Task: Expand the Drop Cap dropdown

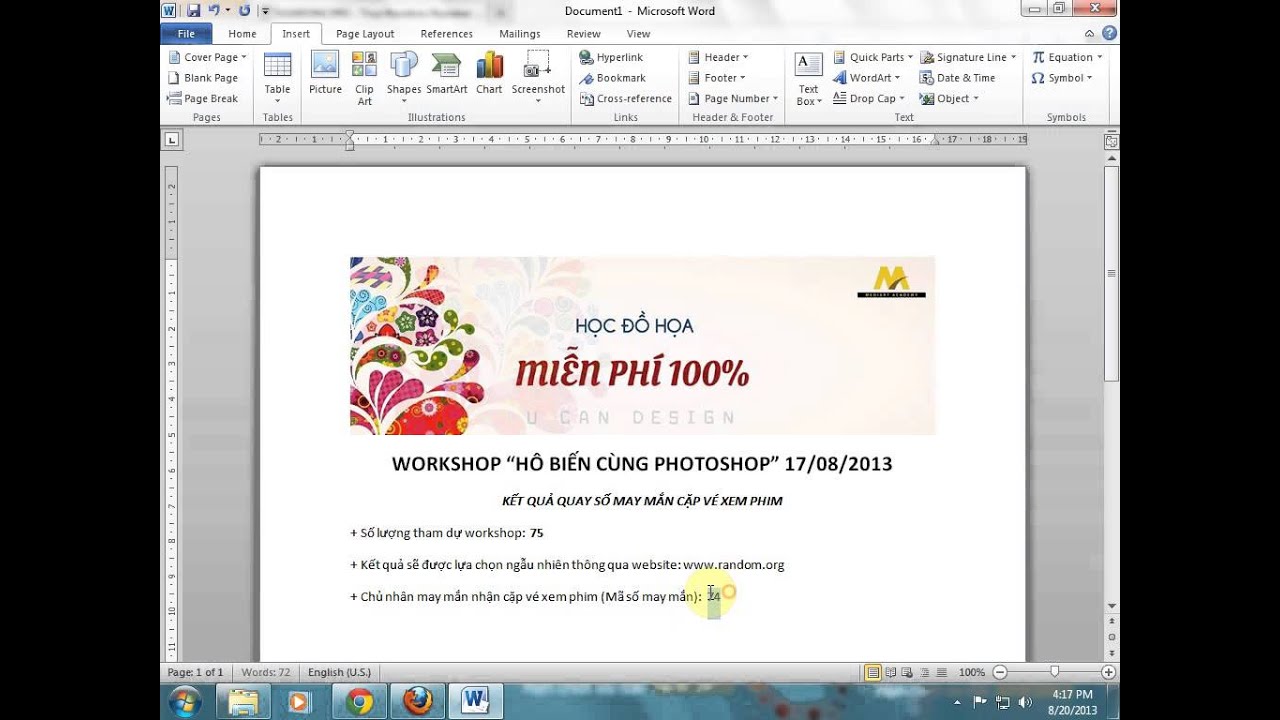Action: pos(869,99)
